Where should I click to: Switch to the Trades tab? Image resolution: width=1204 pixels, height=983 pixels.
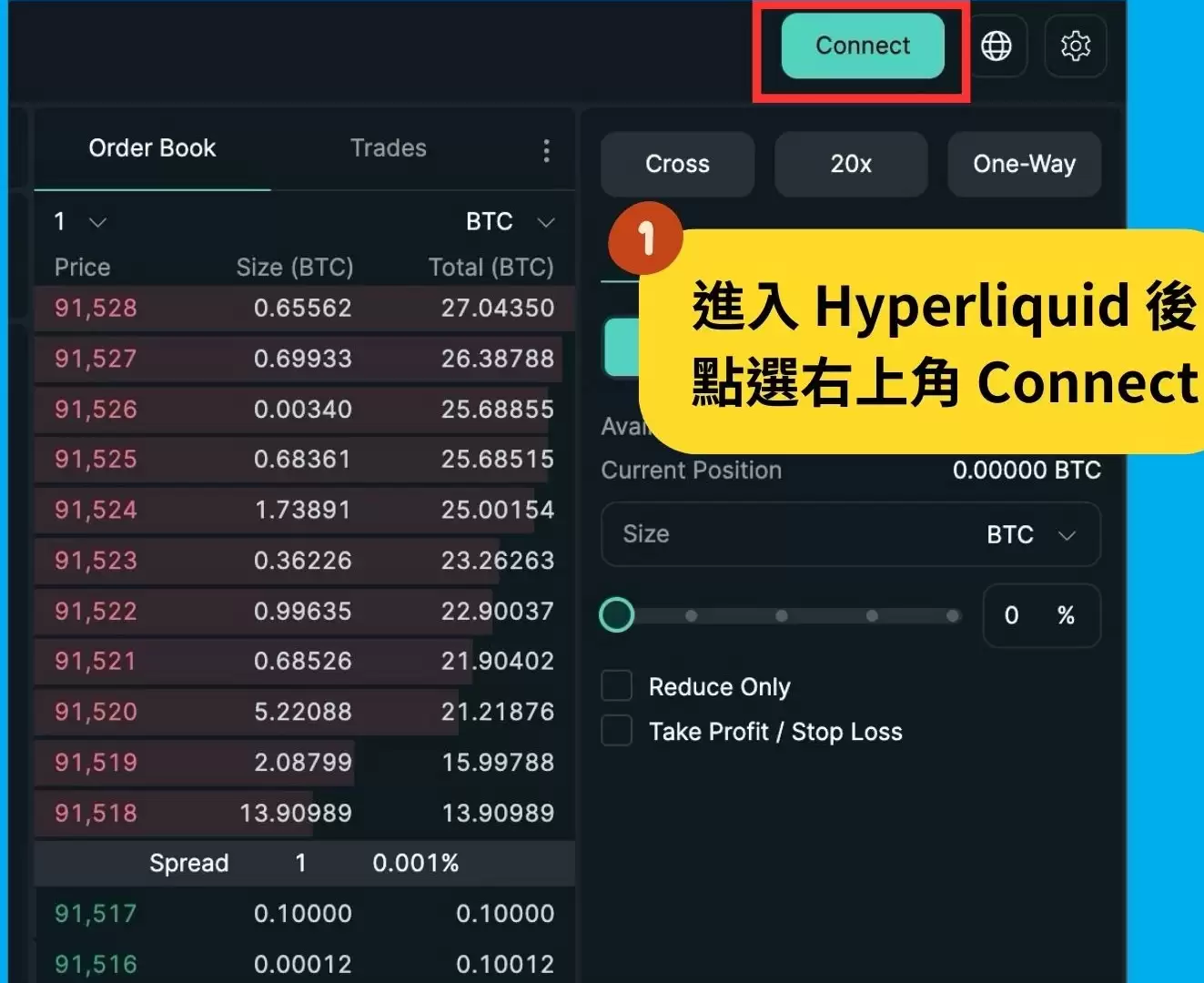pos(389,148)
